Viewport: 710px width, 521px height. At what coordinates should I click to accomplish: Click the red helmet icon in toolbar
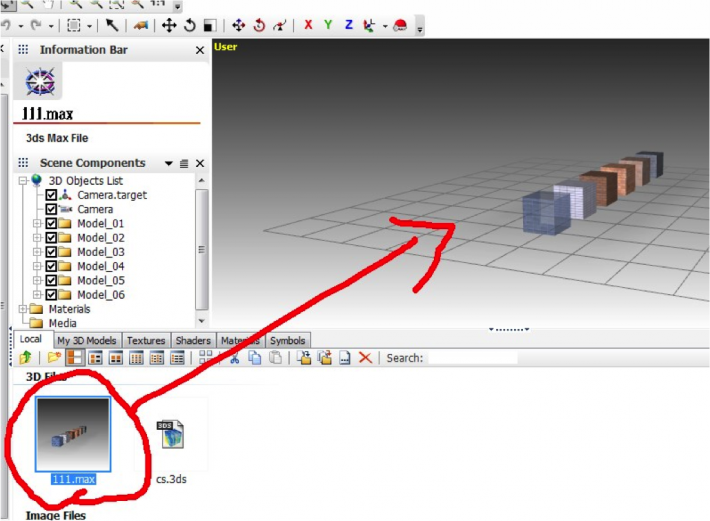tap(400, 25)
